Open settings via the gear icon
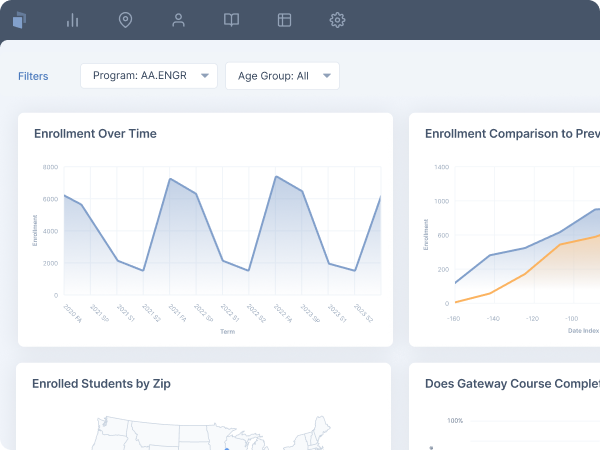The height and width of the screenshot is (450, 600). click(x=337, y=20)
